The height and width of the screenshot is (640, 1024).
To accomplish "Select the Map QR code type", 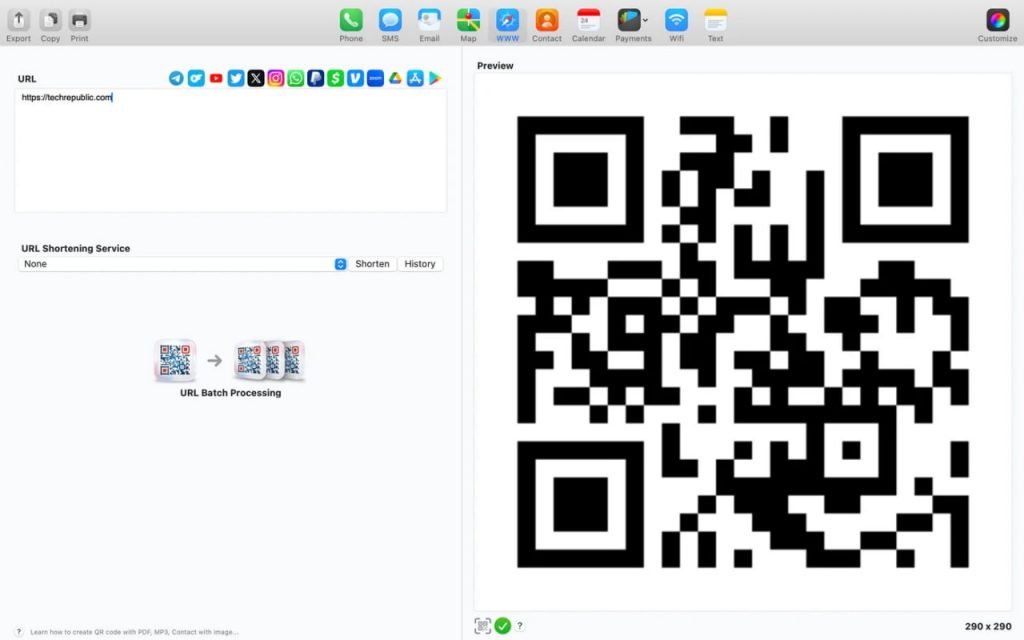I will coord(468,20).
